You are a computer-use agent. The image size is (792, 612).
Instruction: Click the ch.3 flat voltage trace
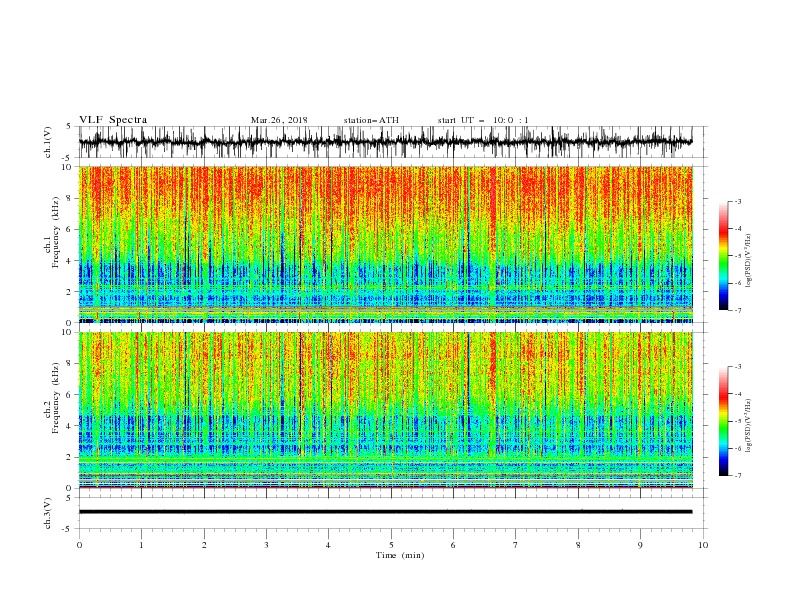click(x=385, y=512)
